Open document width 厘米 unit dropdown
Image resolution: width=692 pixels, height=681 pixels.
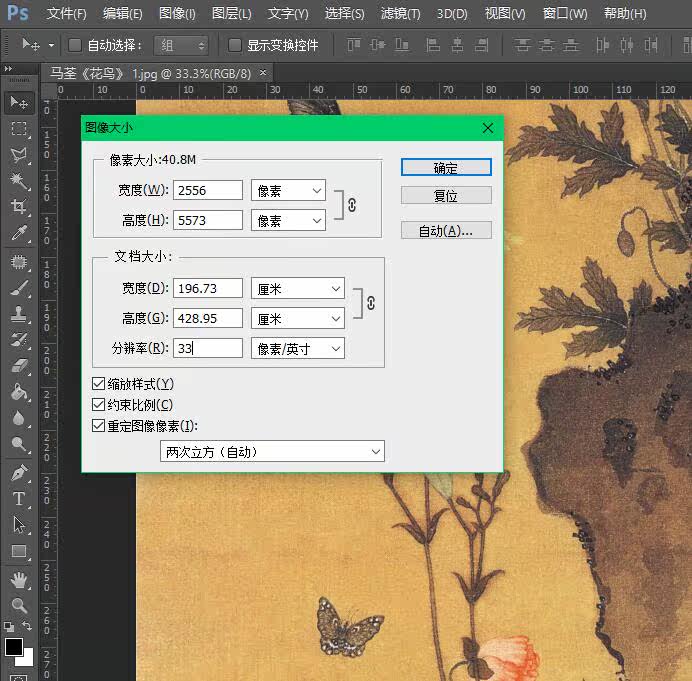(x=298, y=289)
